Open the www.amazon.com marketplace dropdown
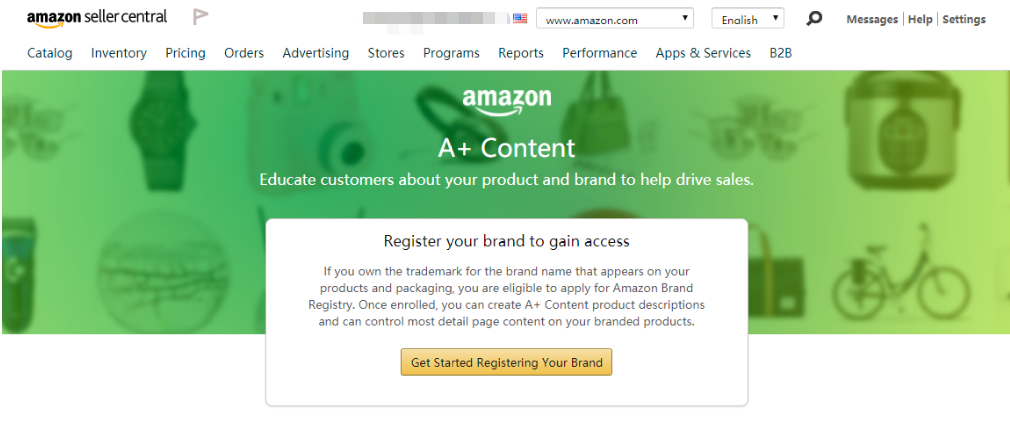This screenshot has height=434, width=1010. tap(615, 19)
